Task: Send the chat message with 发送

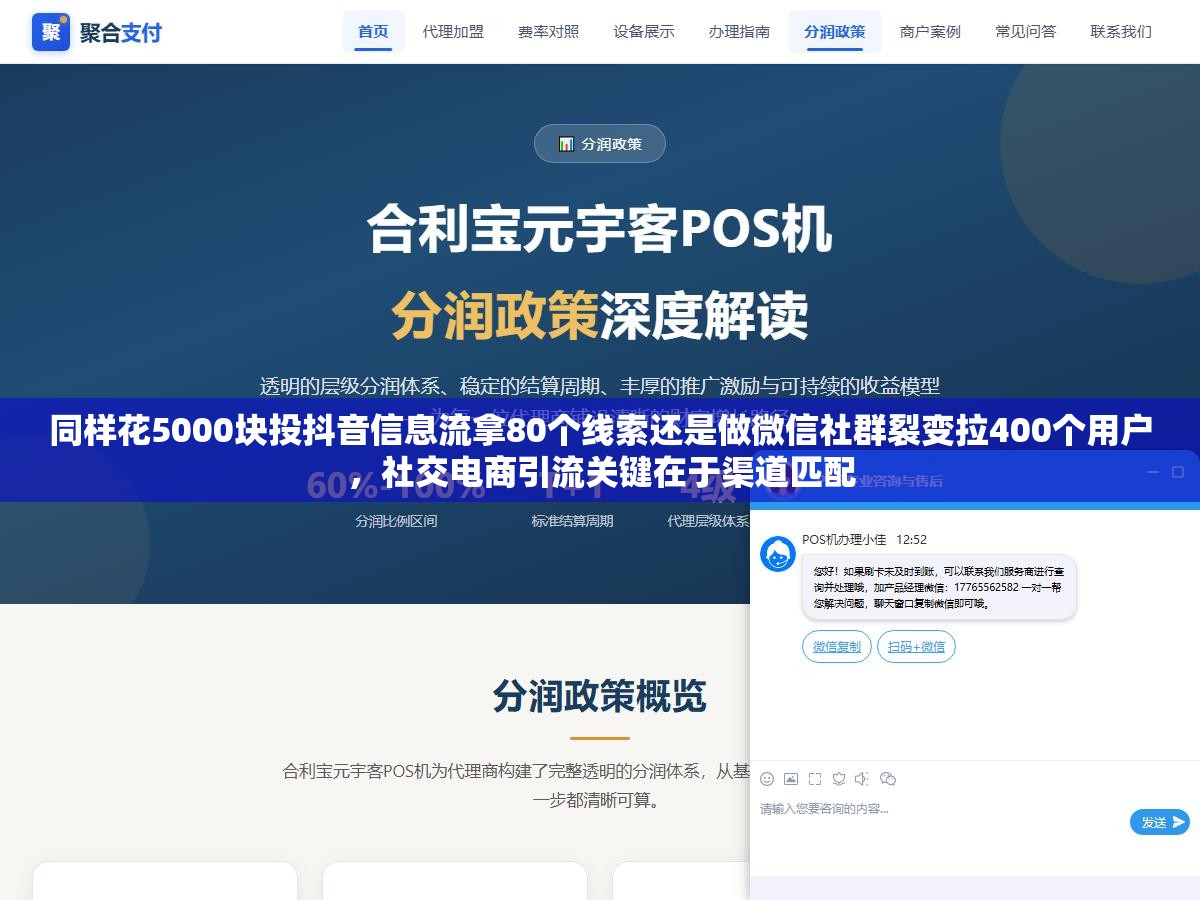Action: coord(1160,822)
